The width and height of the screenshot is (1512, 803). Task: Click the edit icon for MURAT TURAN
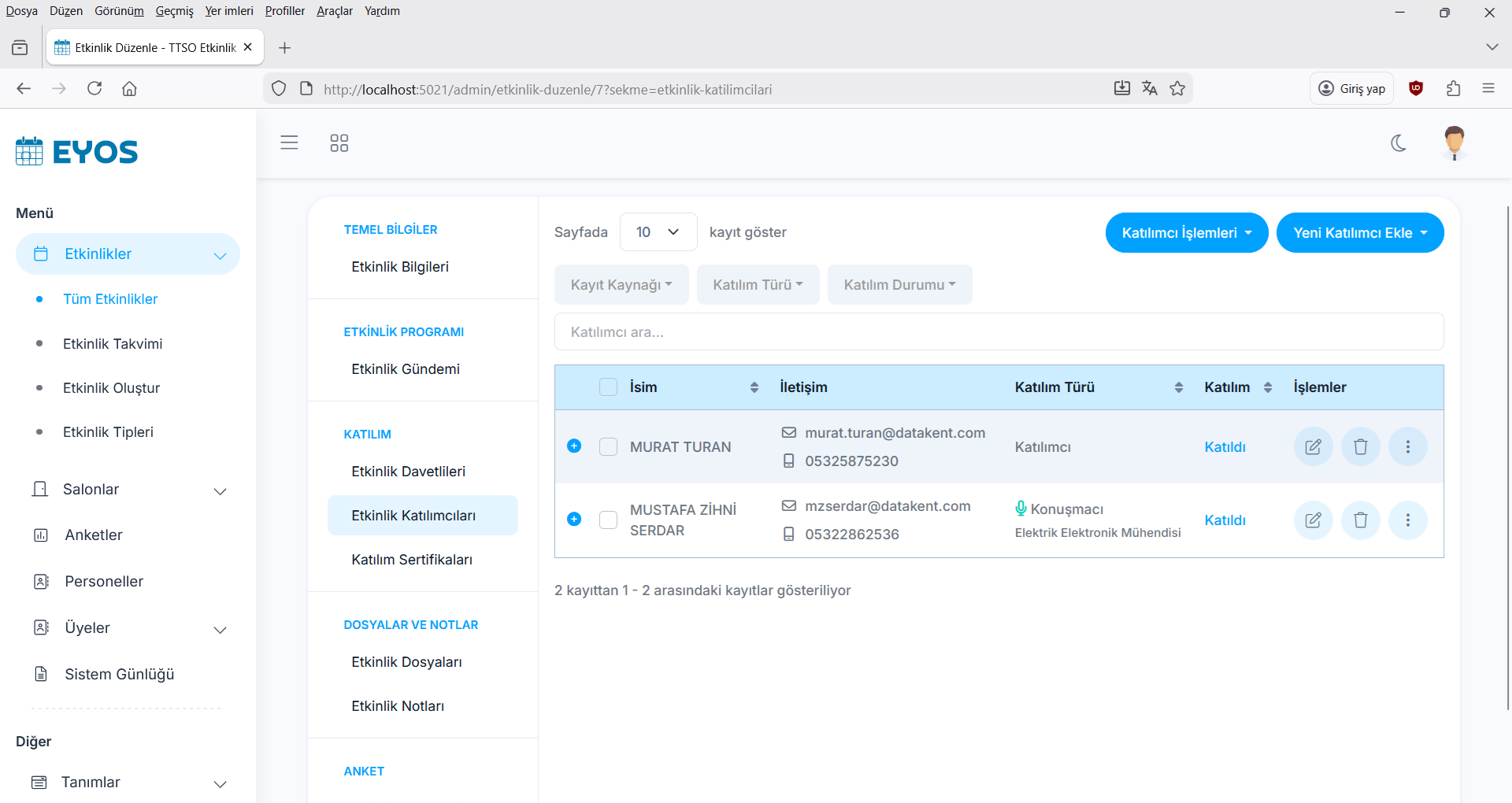(x=1313, y=447)
